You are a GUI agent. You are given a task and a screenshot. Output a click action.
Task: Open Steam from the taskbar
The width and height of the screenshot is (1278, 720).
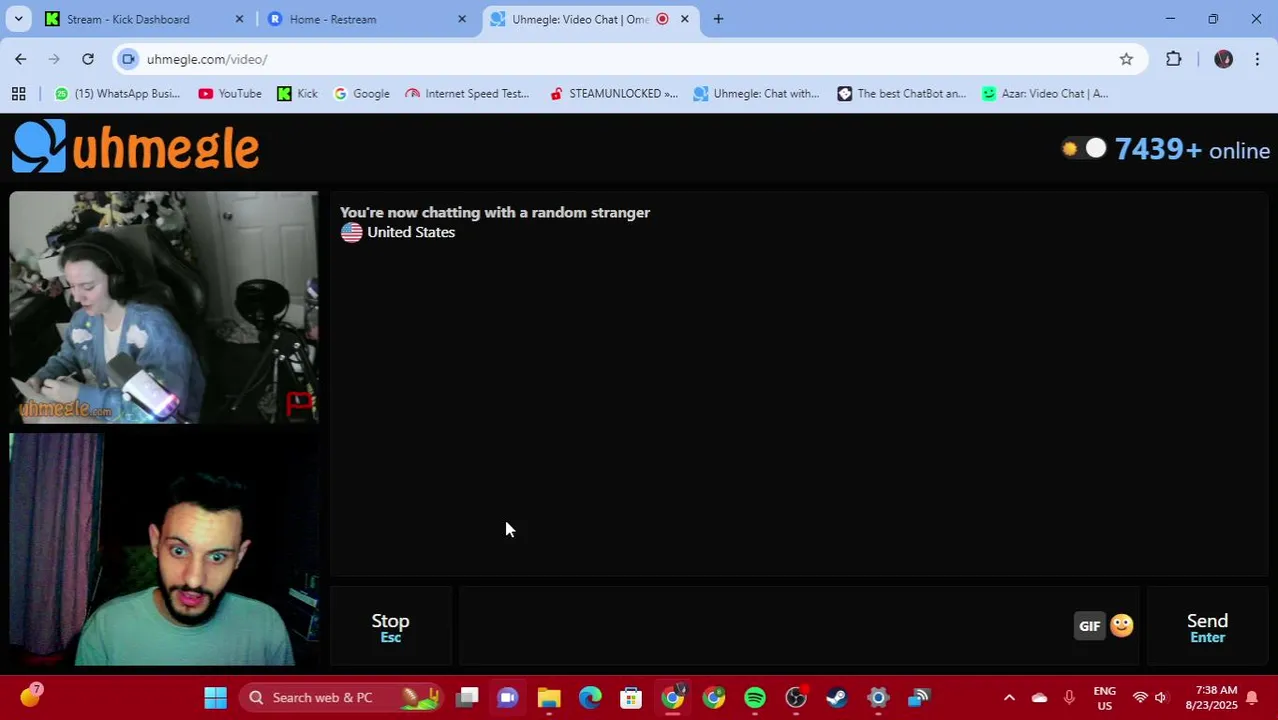pos(837,697)
